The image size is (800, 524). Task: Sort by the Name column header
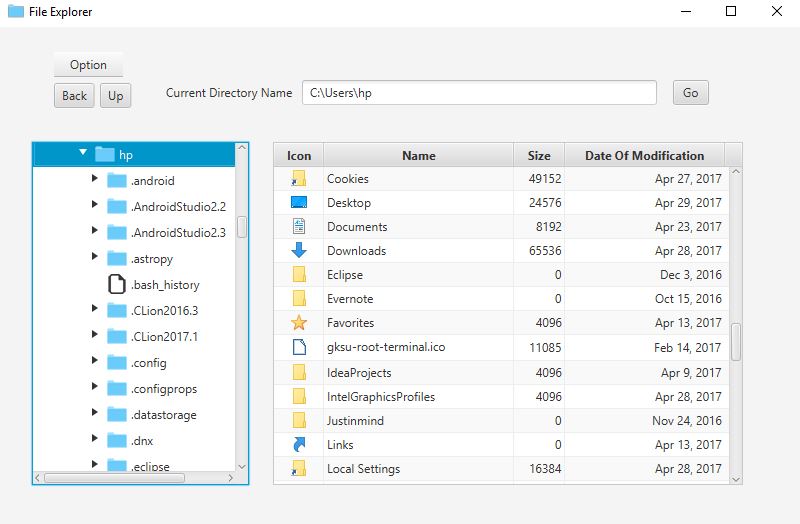[x=418, y=156]
